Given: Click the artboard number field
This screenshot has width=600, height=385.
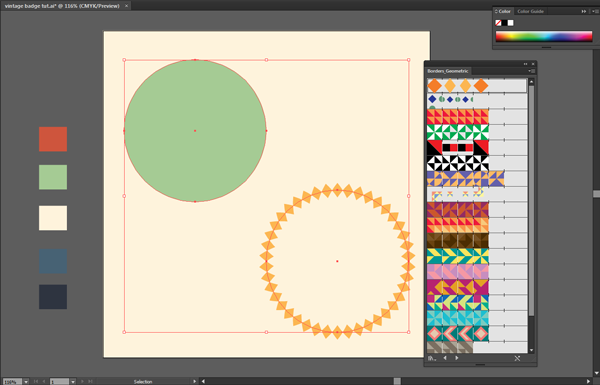Looking at the screenshot, I should click(59, 382).
